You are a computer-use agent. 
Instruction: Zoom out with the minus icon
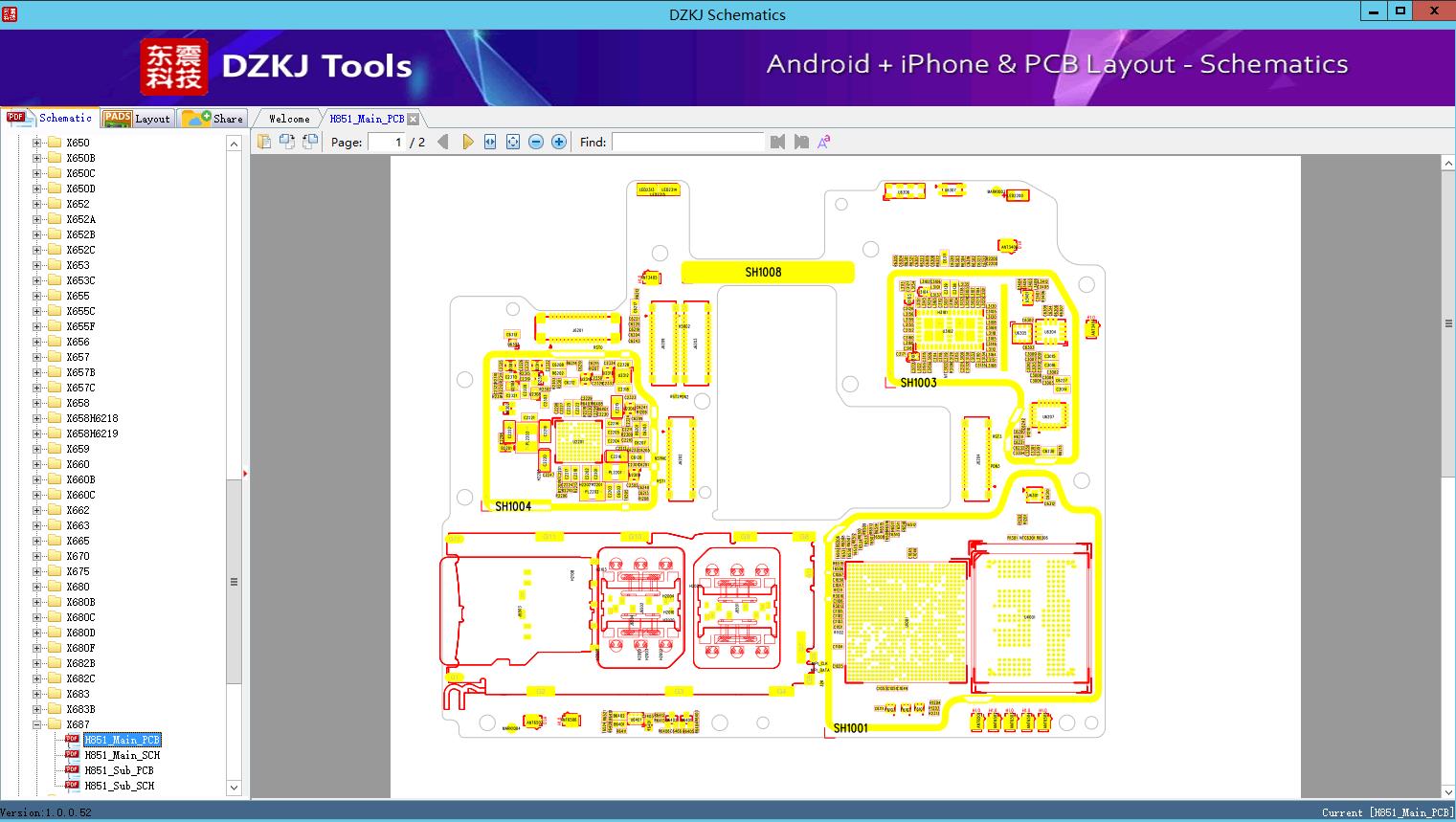[x=536, y=142]
